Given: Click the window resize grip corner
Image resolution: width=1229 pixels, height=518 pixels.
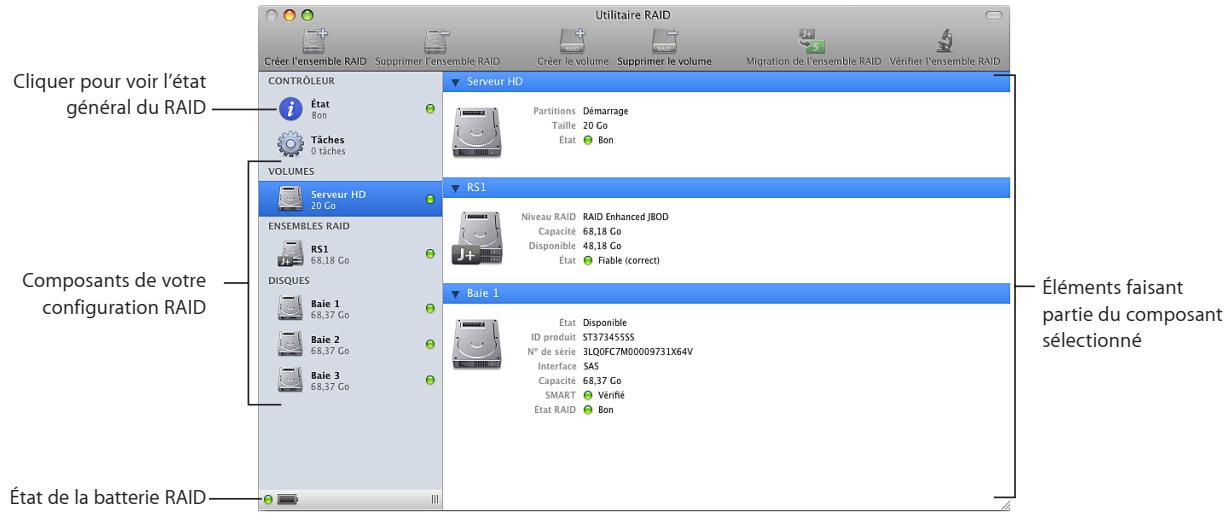Looking at the screenshot, I should click(1005, 507).
